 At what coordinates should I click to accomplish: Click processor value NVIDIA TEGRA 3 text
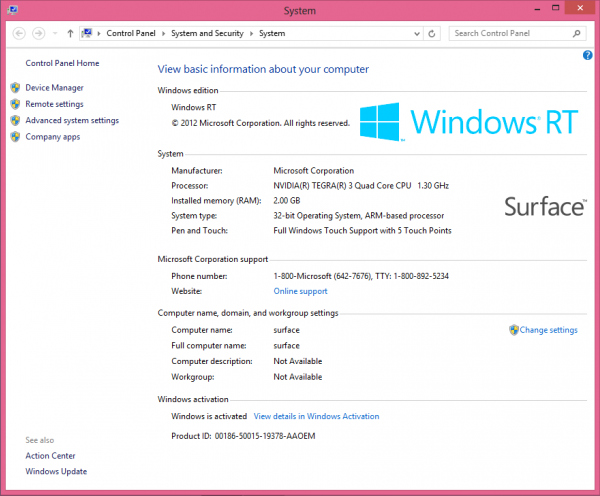point(361,186)
